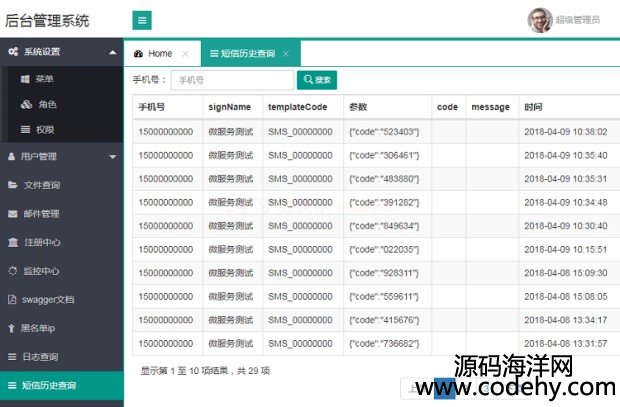Select the cell with code 523403

coord(387,132)
